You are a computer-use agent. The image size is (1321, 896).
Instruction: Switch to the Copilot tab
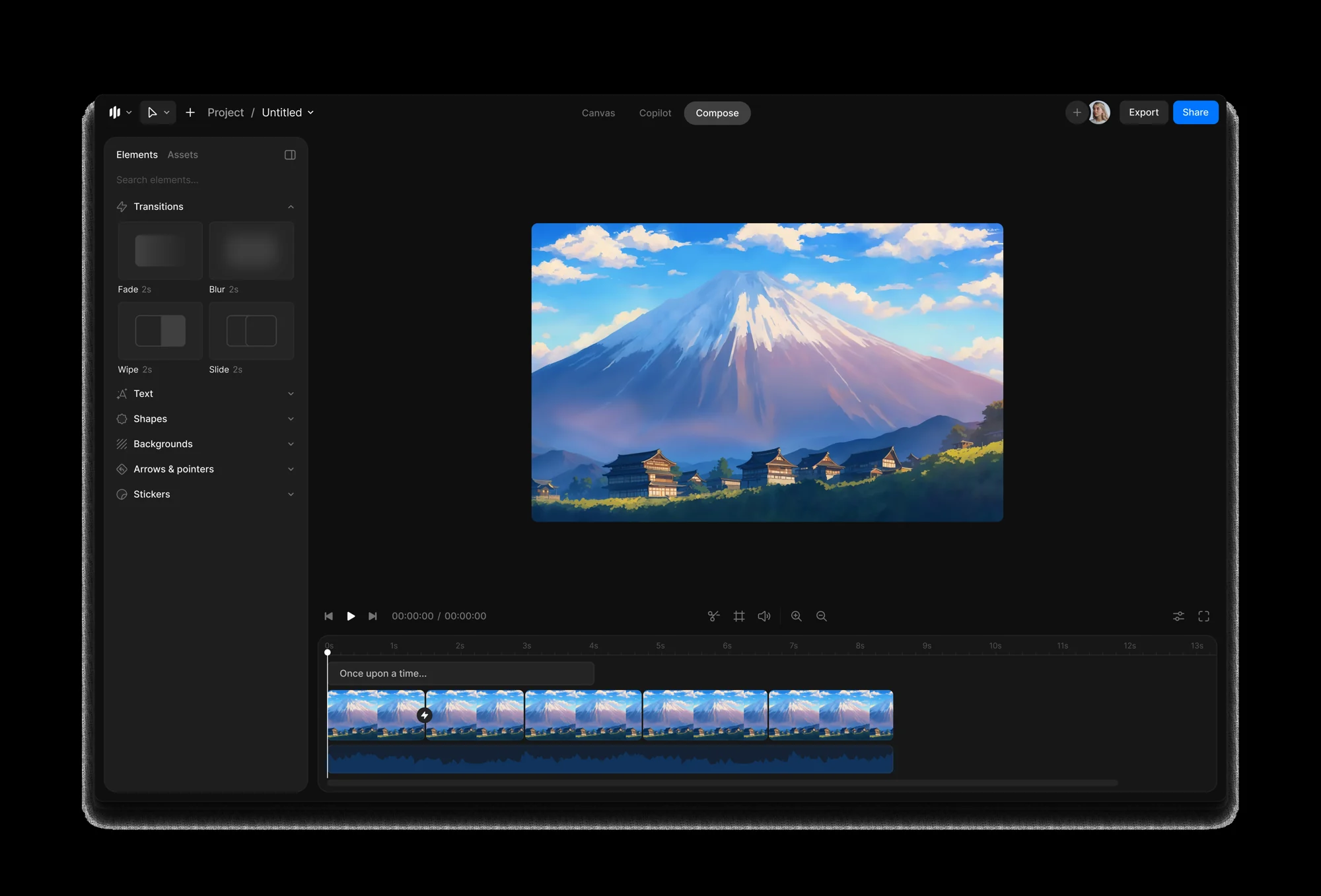point(655,113)
